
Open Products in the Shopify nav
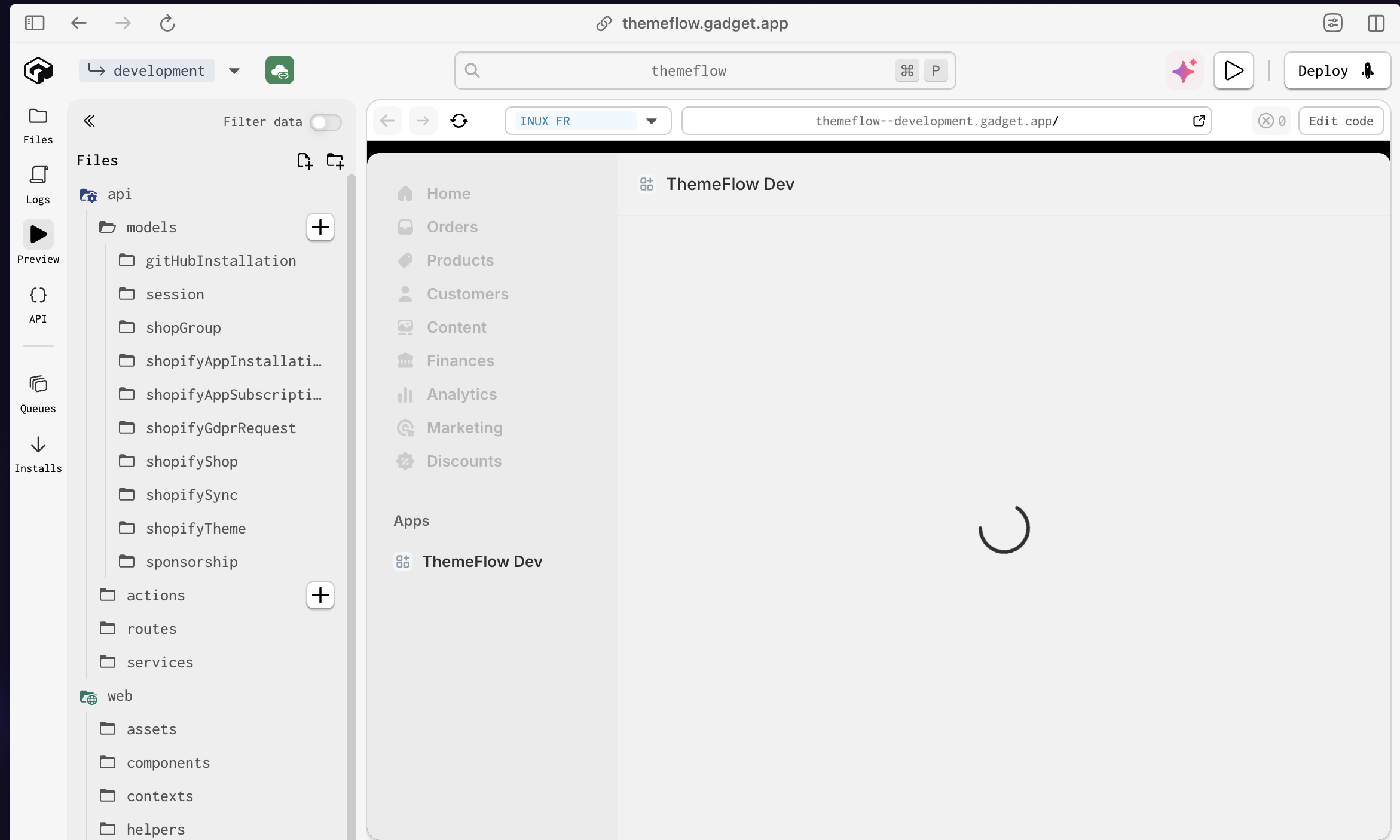pos(460,260)
